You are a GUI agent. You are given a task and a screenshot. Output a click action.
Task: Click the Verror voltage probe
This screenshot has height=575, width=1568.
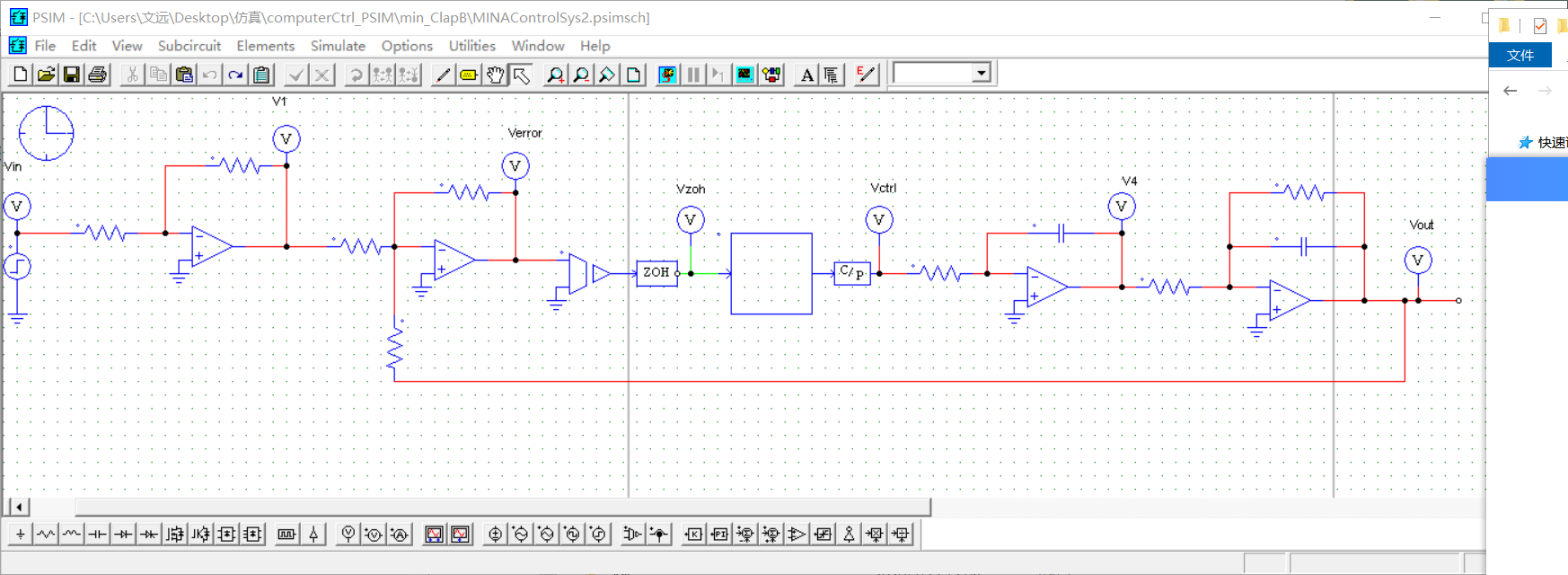coord(515,166)
